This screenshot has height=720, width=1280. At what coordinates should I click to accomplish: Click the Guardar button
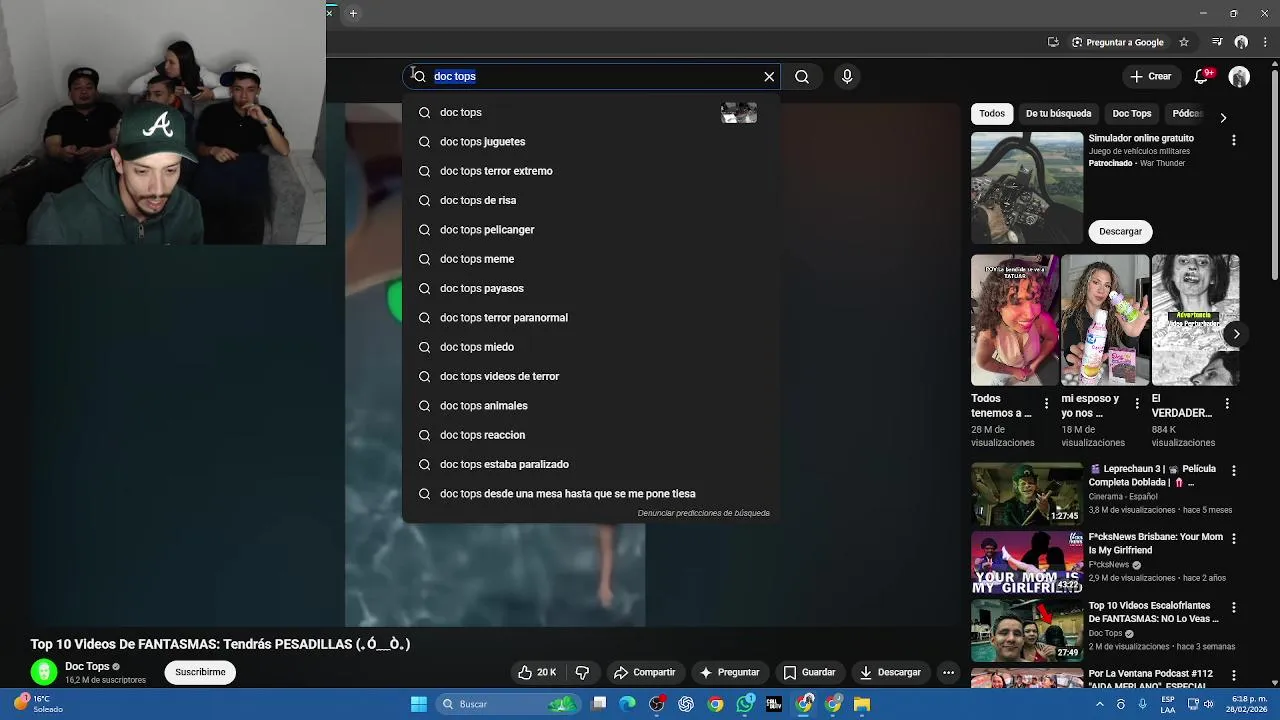coord(809,672)
